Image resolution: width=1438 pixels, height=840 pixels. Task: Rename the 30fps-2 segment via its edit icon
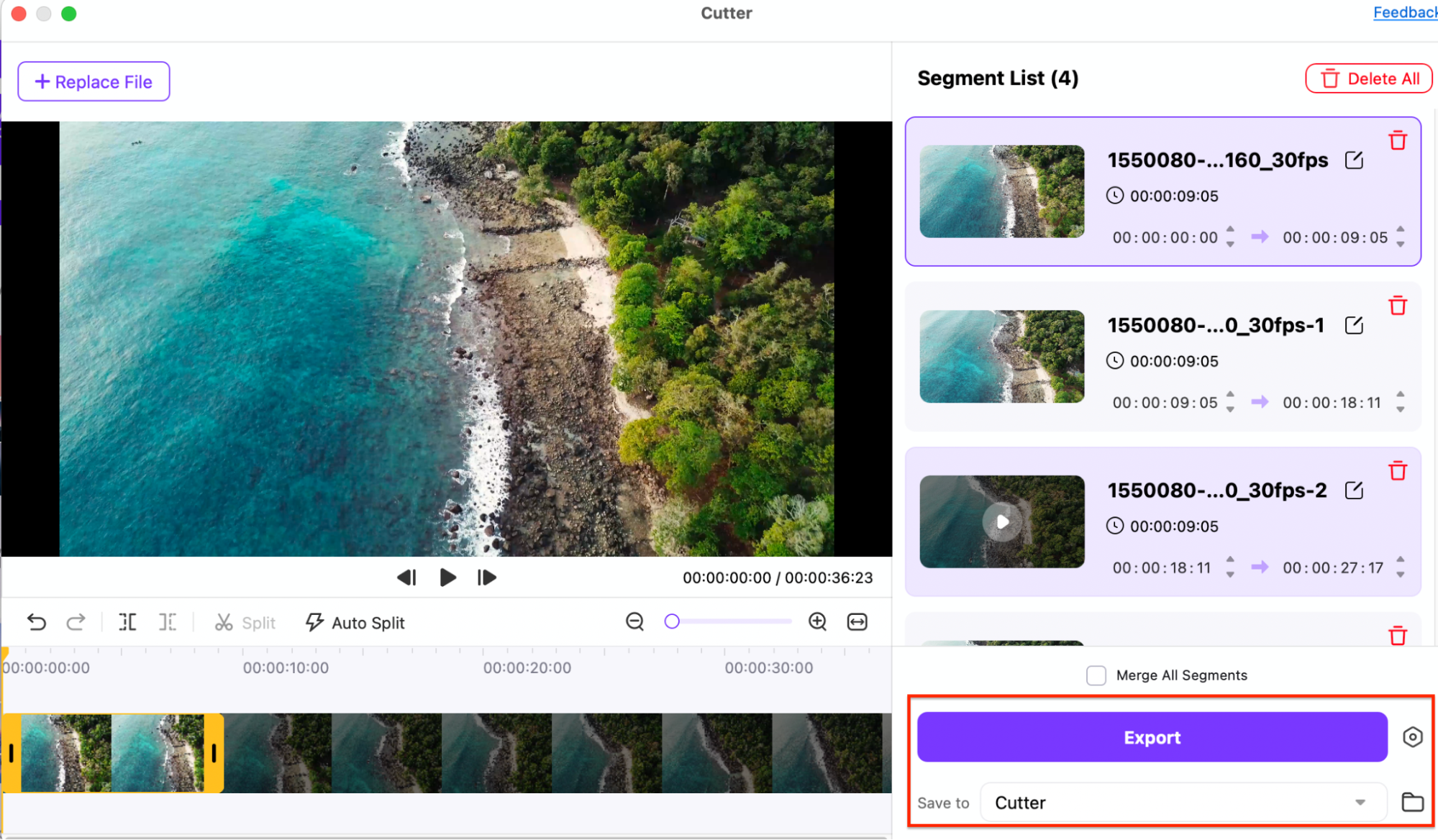(1353, 490)
